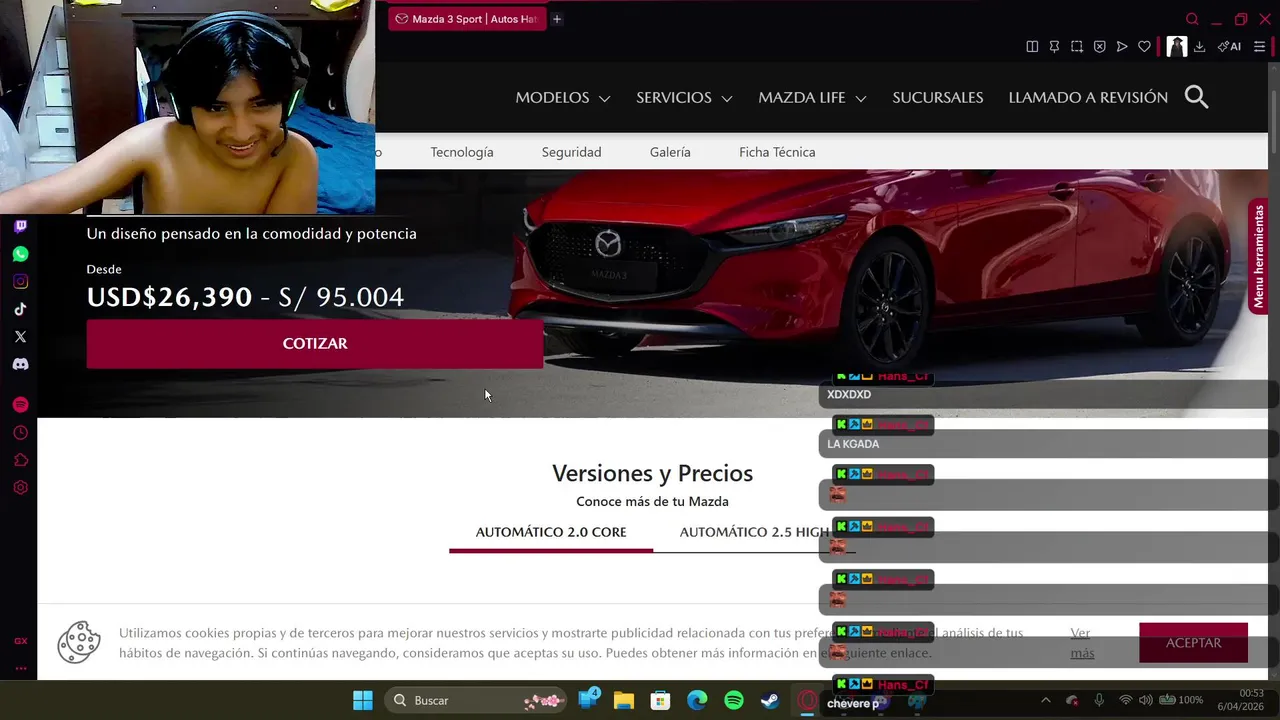Open Instagram in the browser sidebar

pos(20,282)
